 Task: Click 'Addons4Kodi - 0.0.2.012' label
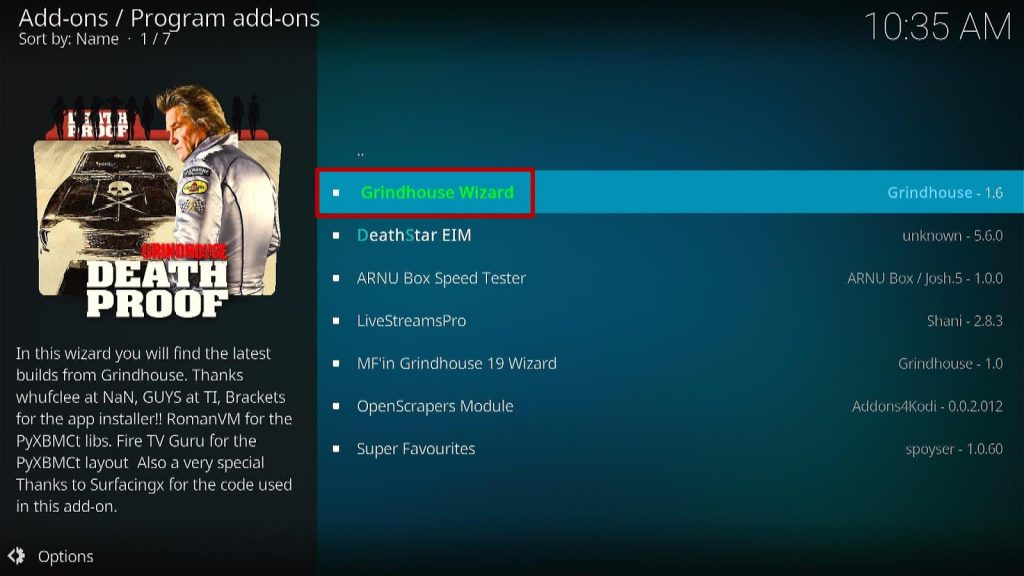coord(927,406)
